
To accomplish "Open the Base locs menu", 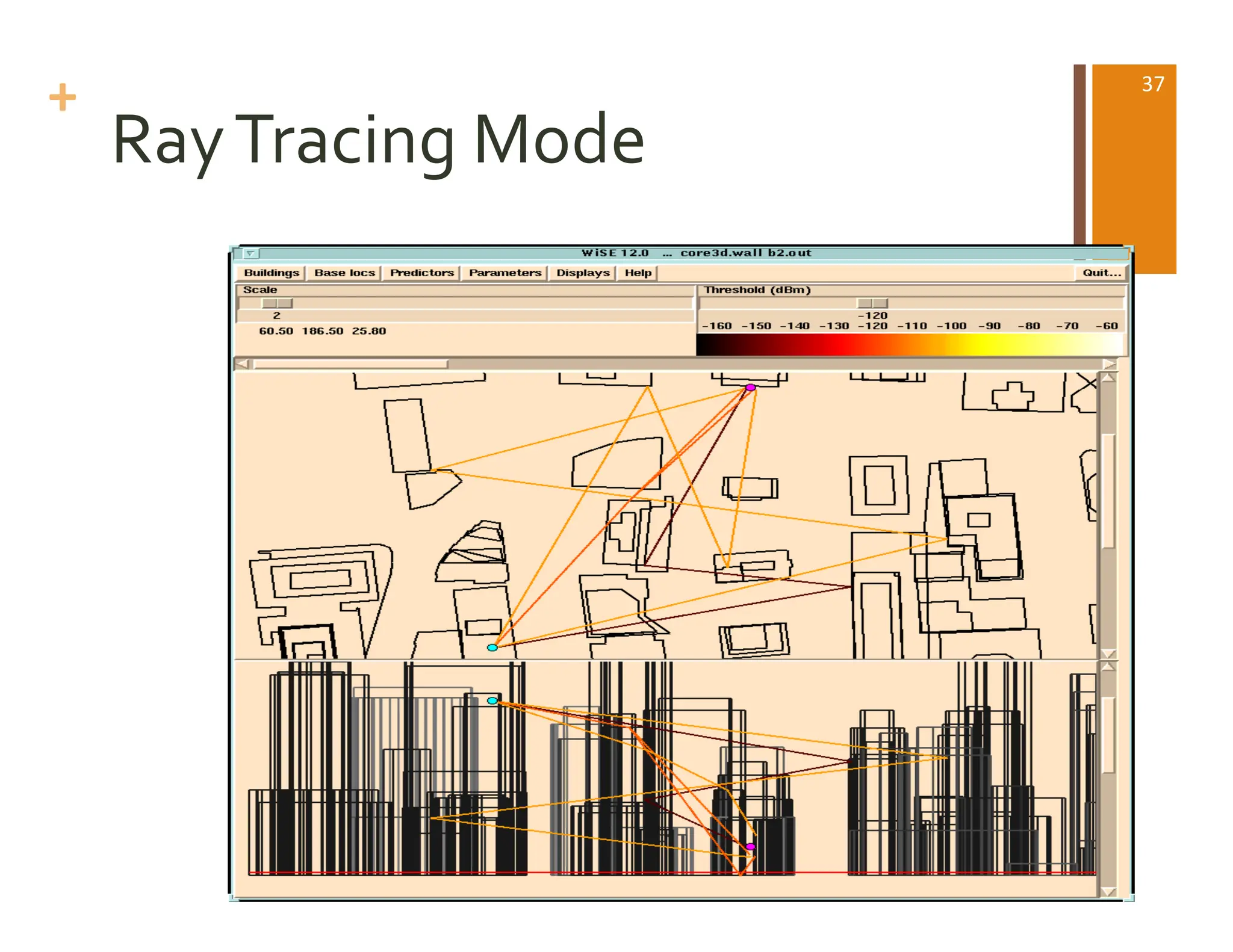I will pos(344,273).
